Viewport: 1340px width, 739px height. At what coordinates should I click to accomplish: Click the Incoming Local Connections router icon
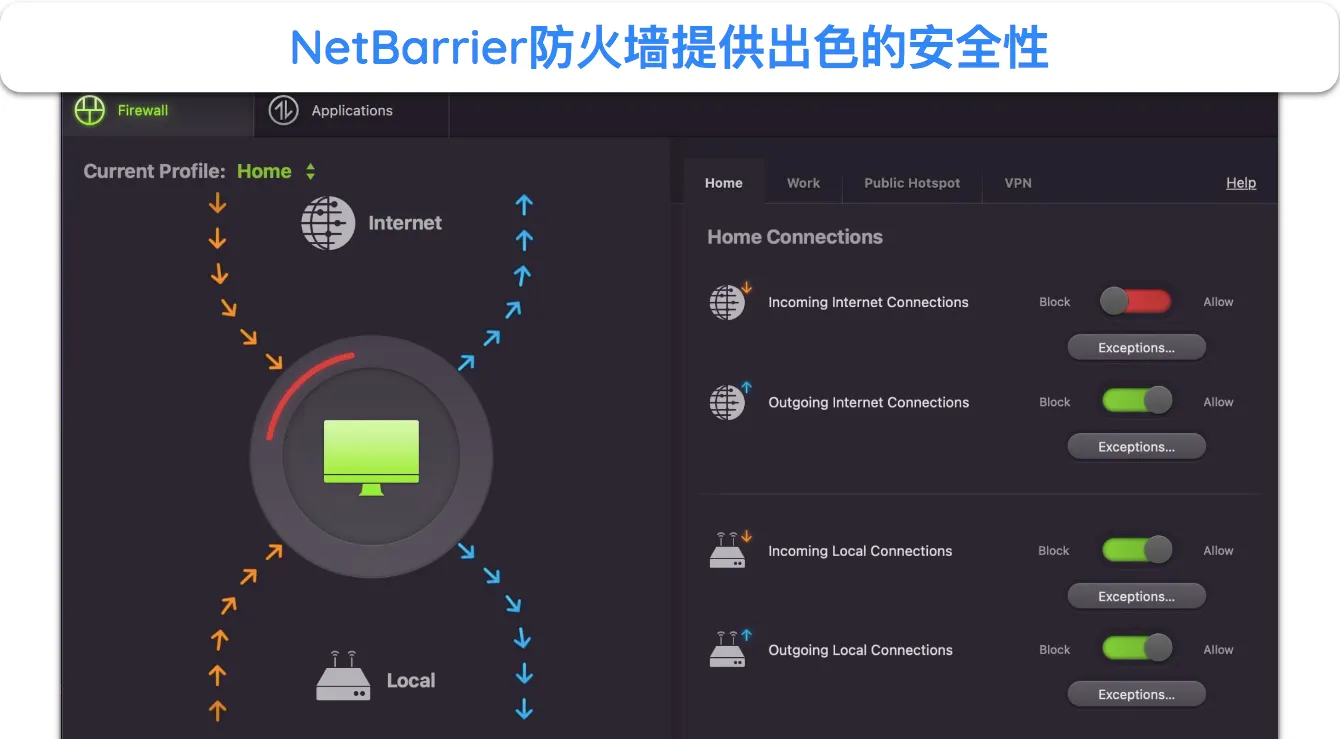pos(729,550)
